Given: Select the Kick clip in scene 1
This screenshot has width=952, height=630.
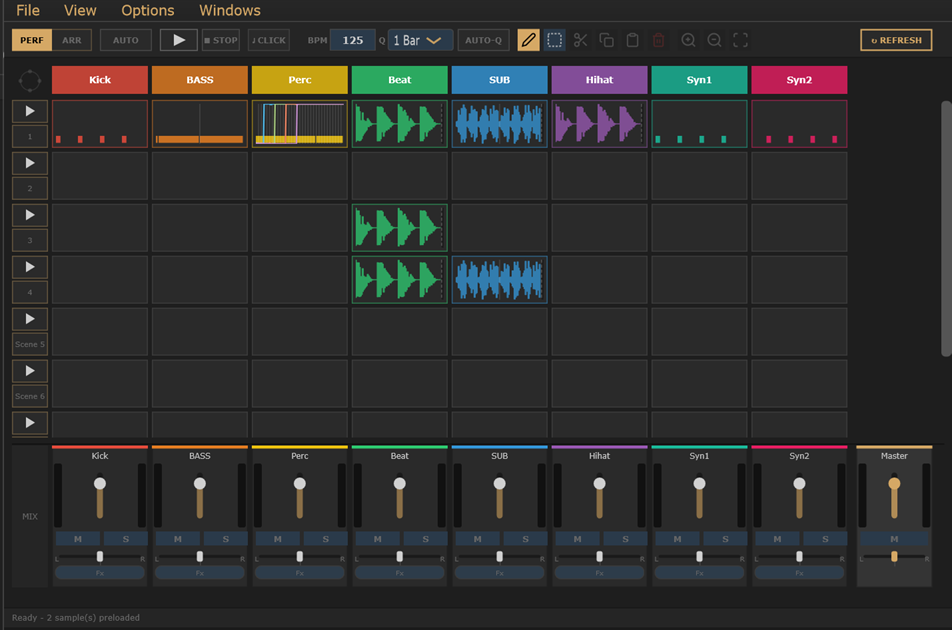Looking at the screenshot, I should (x=100, y=124).
